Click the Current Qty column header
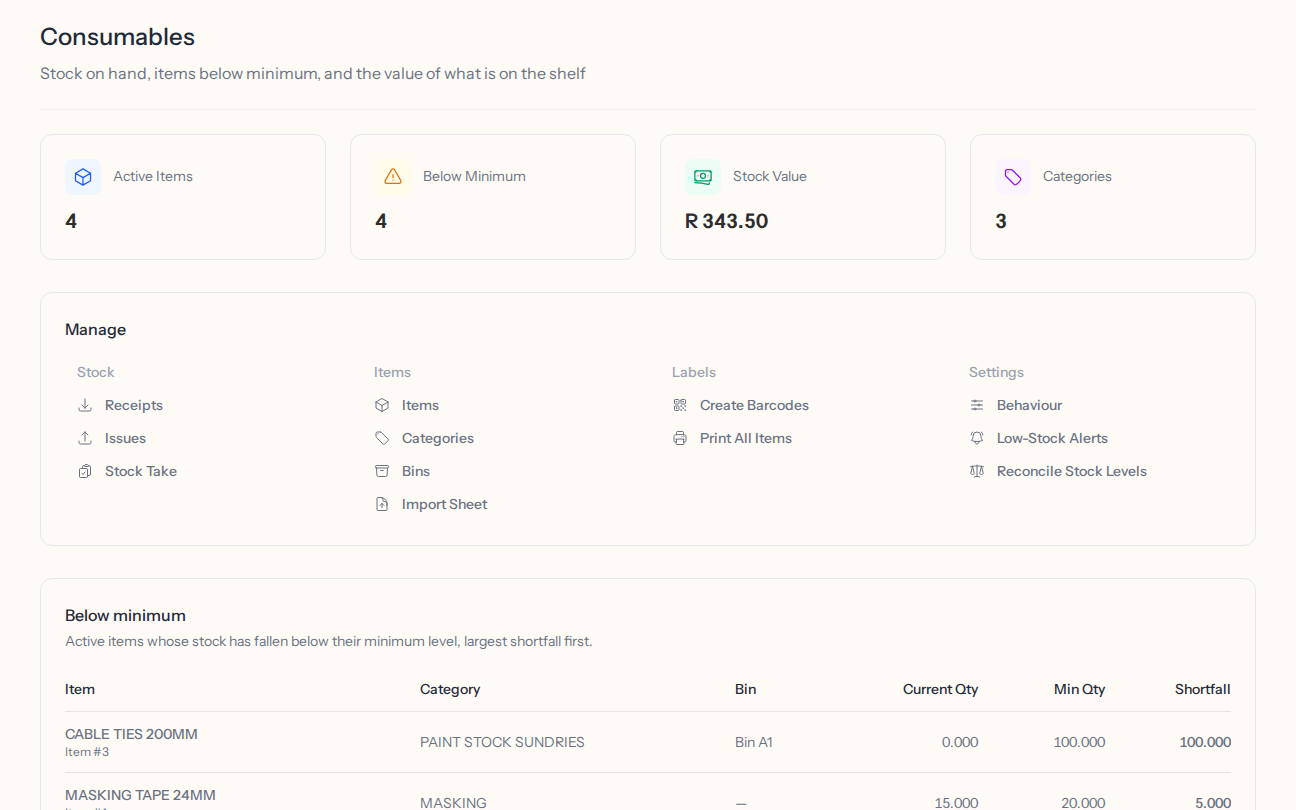The height and width of the screenshot is (810, 1296). [941, 689]
